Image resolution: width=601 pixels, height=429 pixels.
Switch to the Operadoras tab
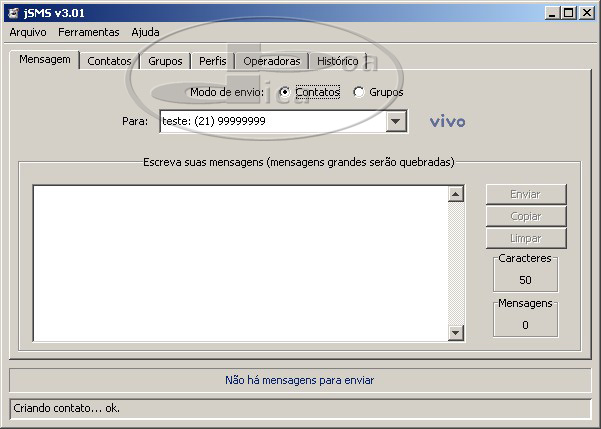pyautogui.click(x=271, y=61)
